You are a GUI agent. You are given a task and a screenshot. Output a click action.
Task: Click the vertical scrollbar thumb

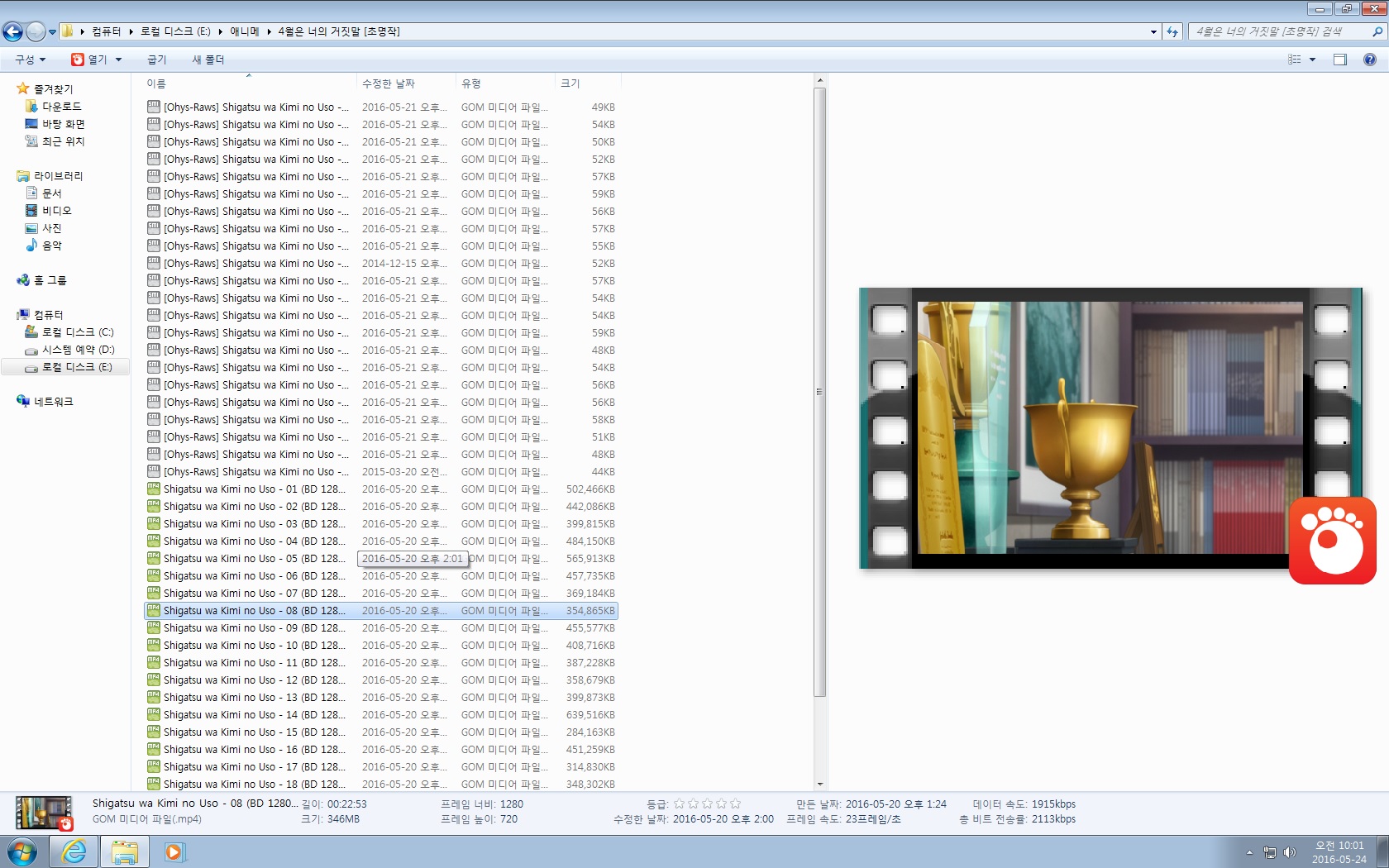click(x=819, y=392)
